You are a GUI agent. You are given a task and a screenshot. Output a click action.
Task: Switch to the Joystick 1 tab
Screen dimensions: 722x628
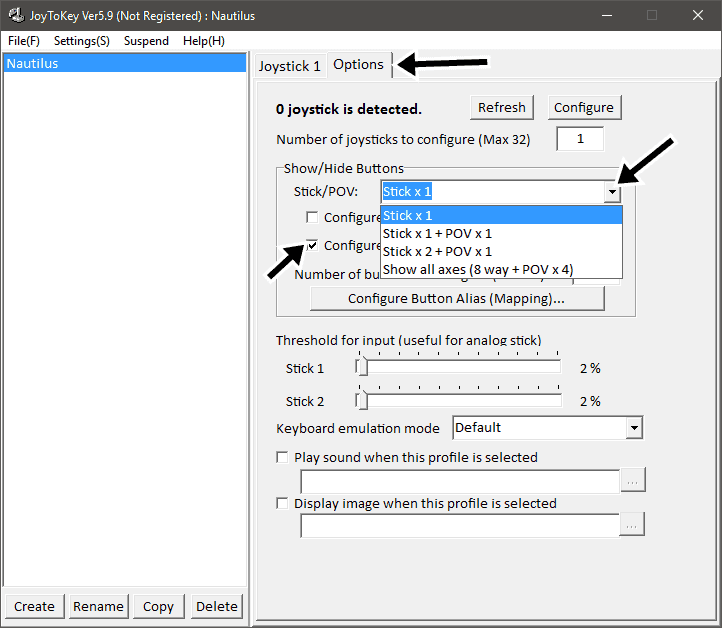point(290,66)
